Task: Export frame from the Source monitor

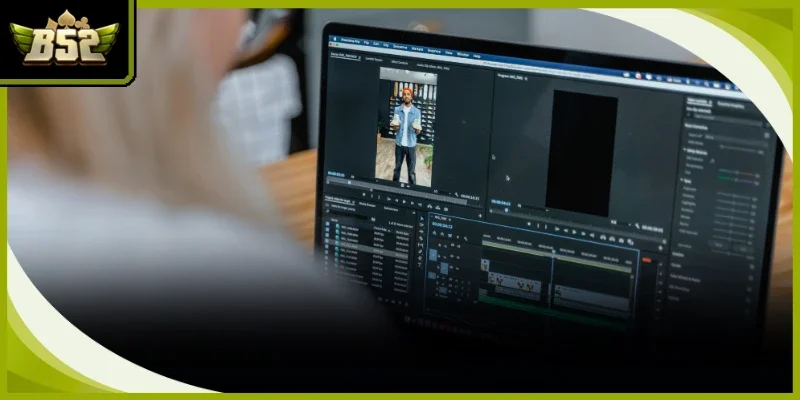Action: coord(446,209)
